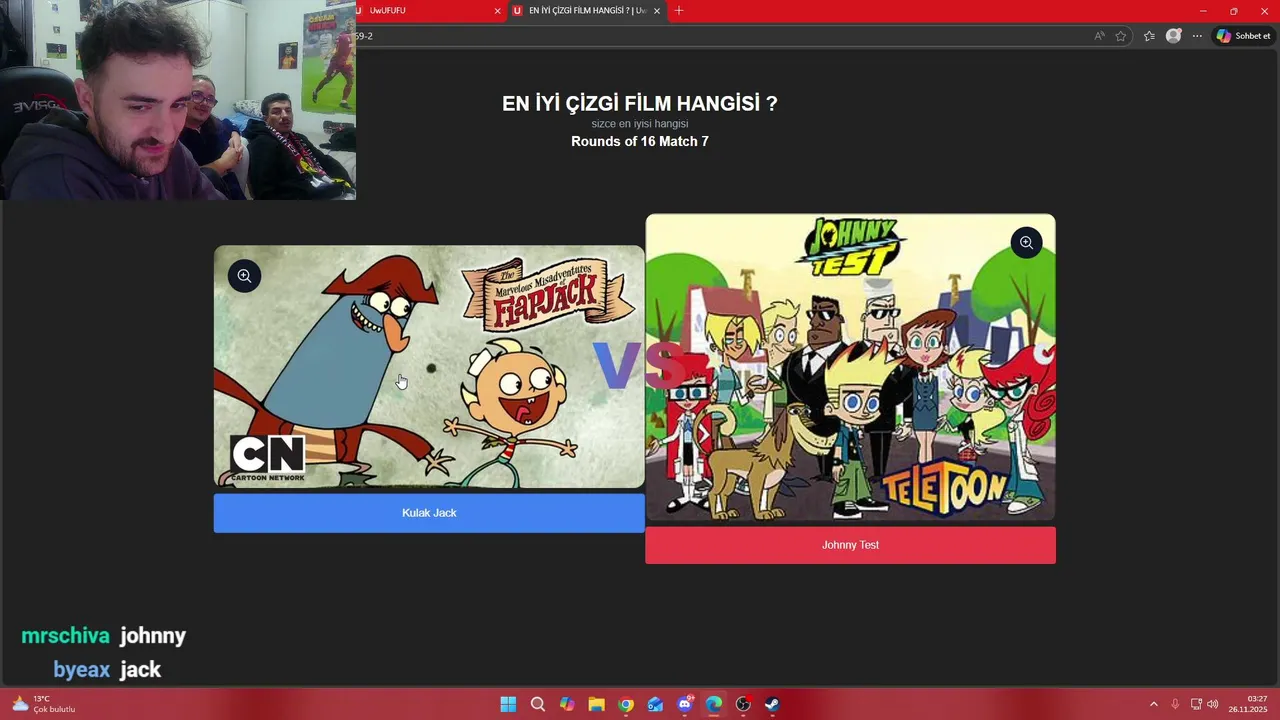Image resolution: width=1280 pixels, height=720 pixels.
Task: Click the chat username mrschiva
Action: (65, 636)
